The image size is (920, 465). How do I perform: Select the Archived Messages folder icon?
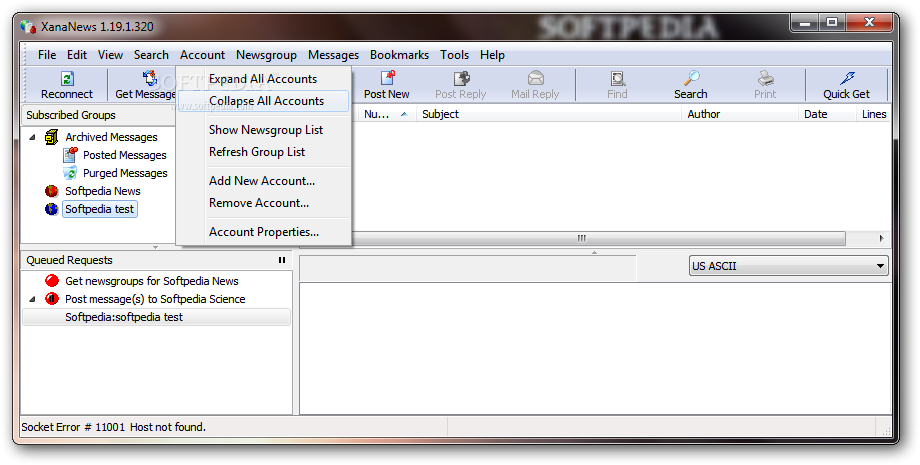pyautogui.click(x=52, y=137)
